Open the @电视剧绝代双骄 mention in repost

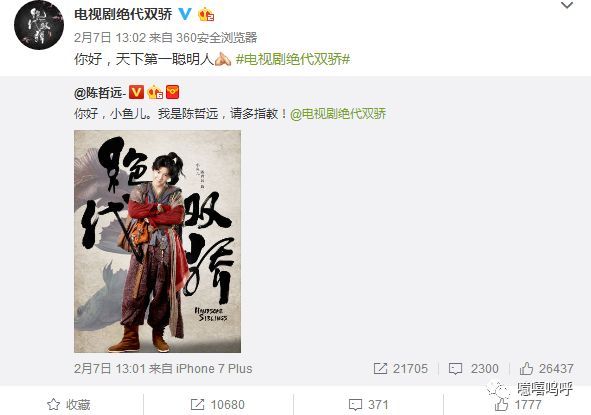(338, 113)
